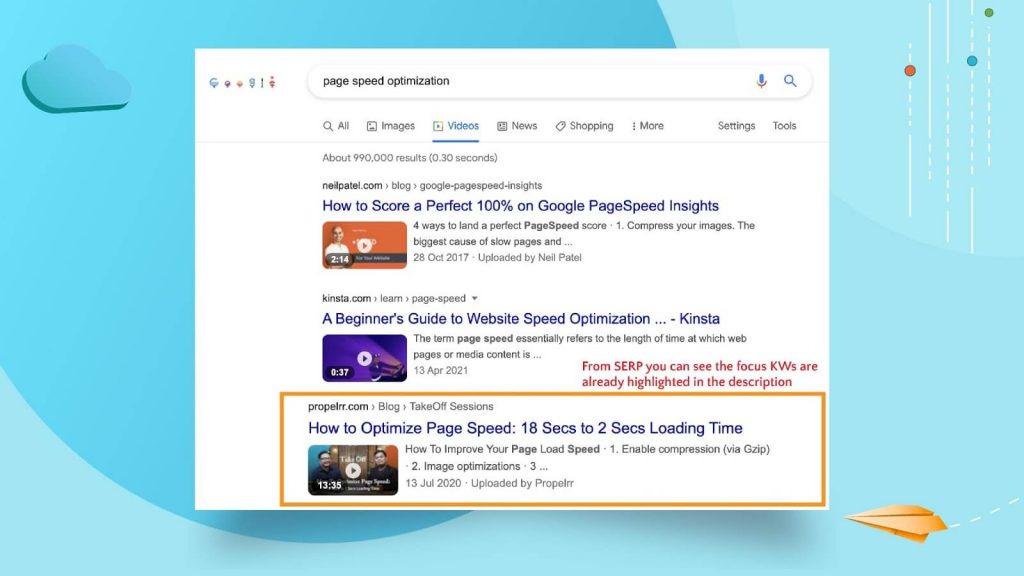The height and width of the screenshot is (576, 1024).
Task: Click the search box with page speed optimization
Action: (x=560, y=81)
